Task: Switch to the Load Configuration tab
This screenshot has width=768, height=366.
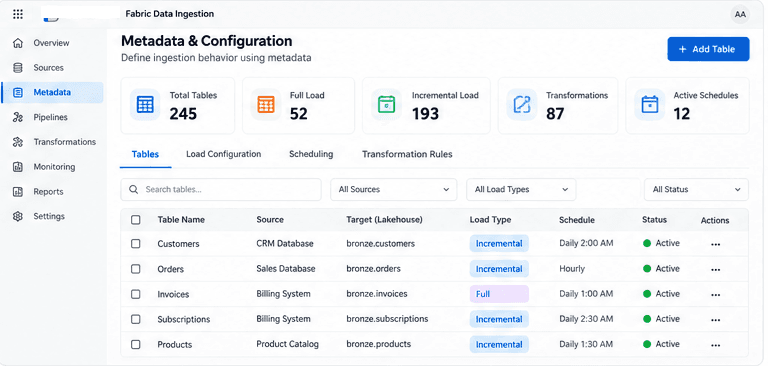Action: pyautogui.click(x=223, y=154)
